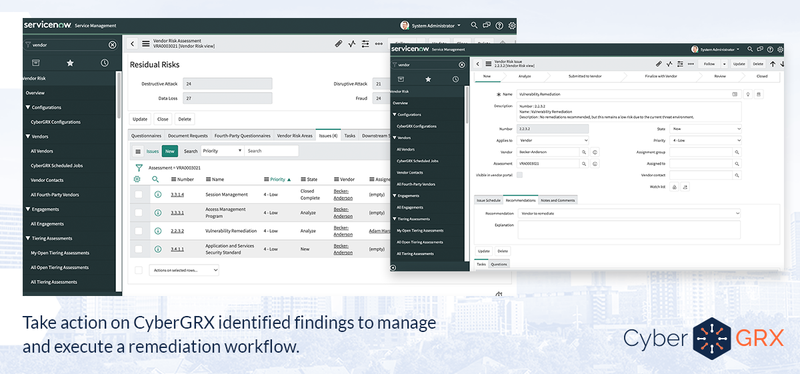
Task: Open the Priority search field dropdown
Action: pos(222,151)
